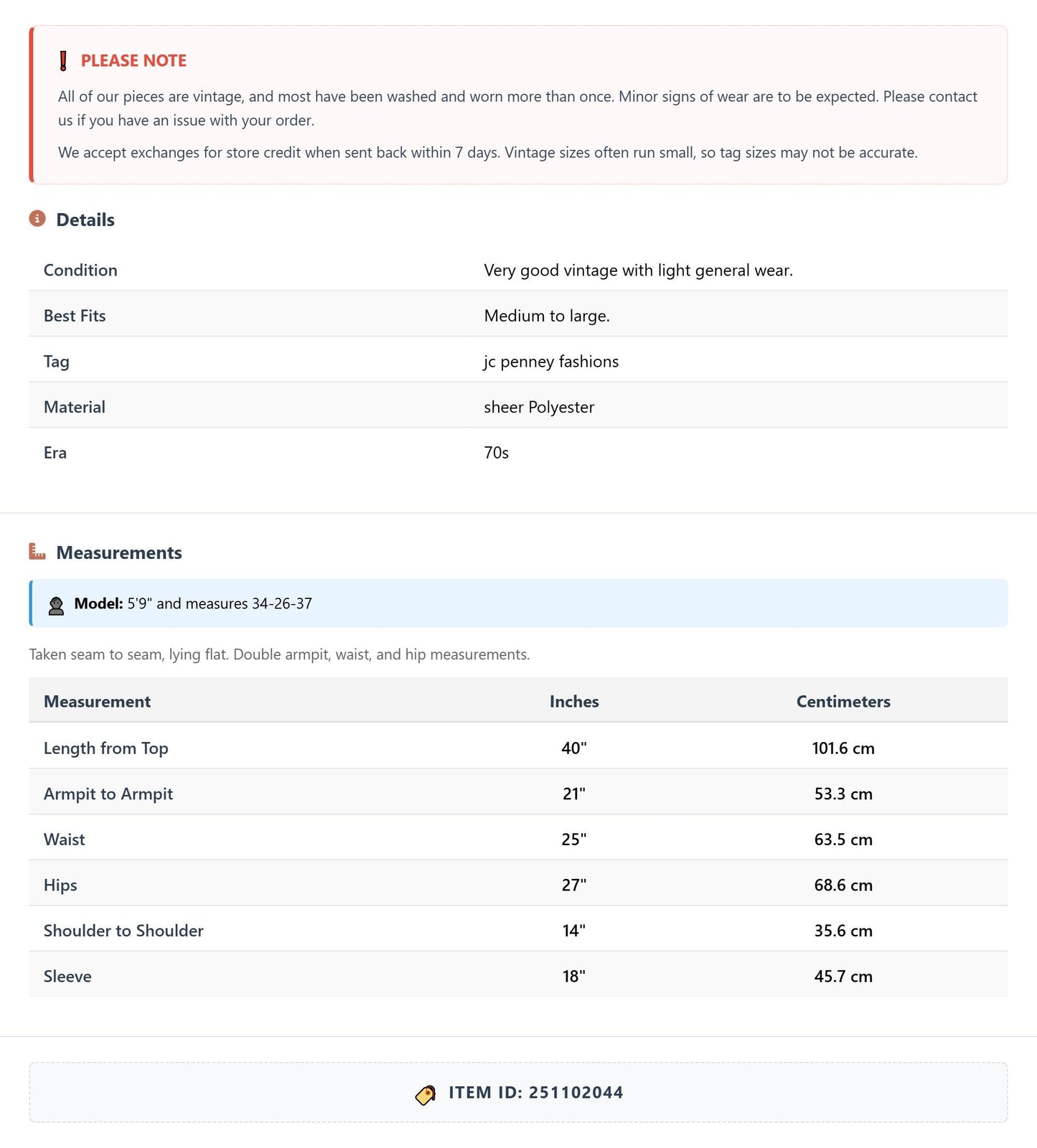Click the Details info circle icon
The width and height of the screenshot is (1037, 1148).
point(37,218)
